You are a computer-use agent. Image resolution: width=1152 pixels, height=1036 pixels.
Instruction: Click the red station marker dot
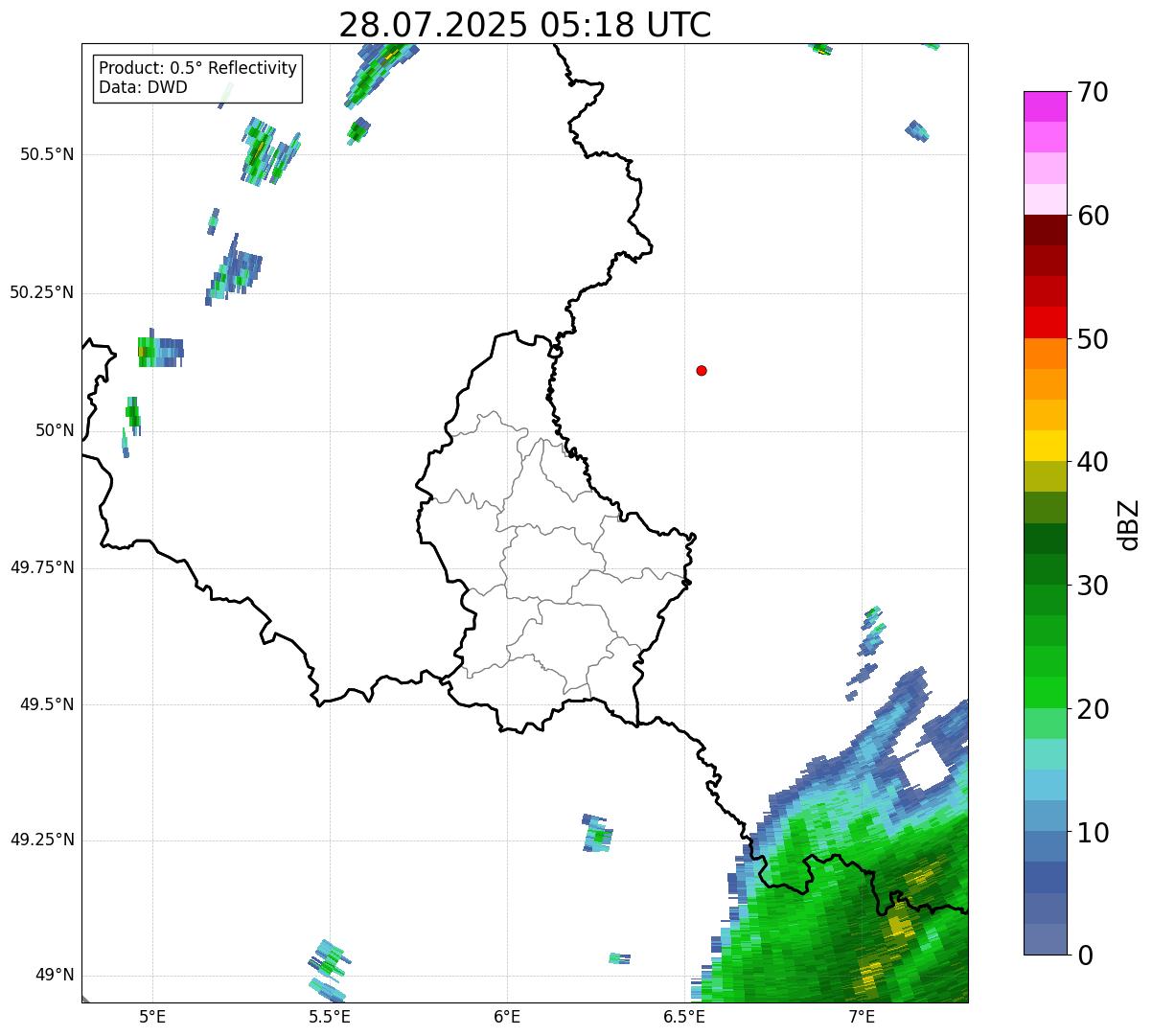702,370
